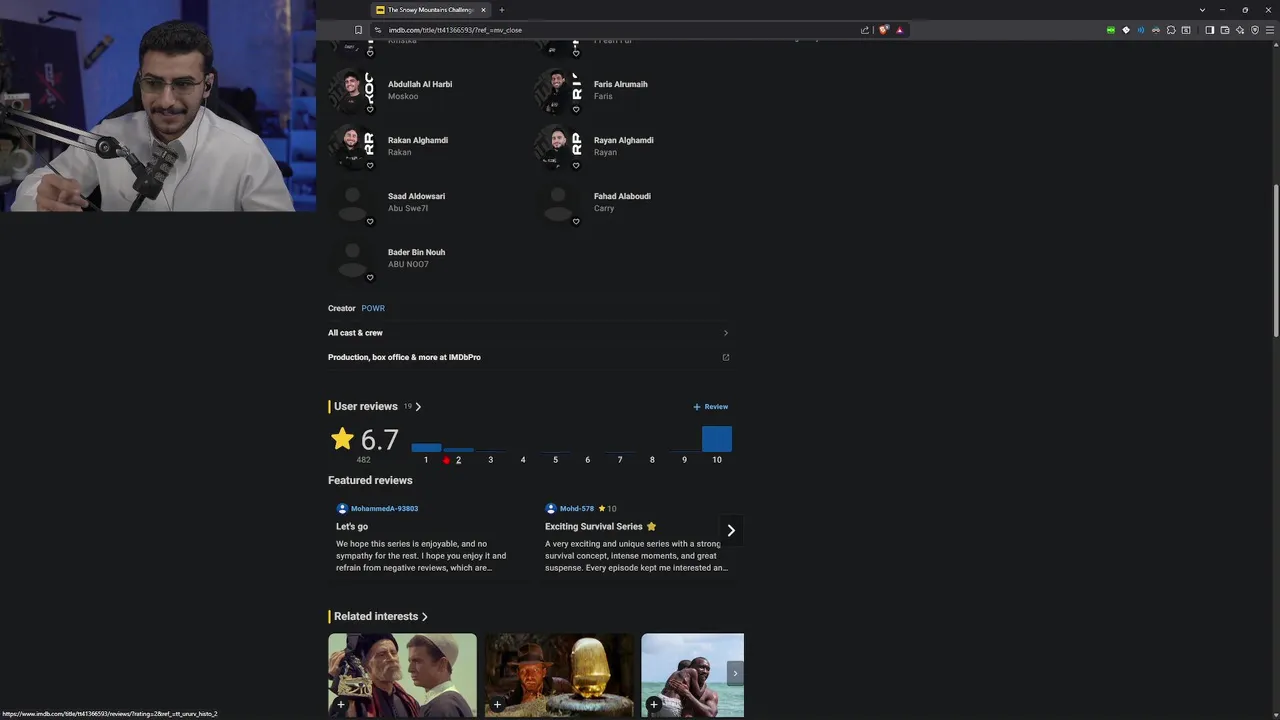Open Rayan Alghamdi's profile photo
The height and width of the screenshot is (720, 1280).
558,146
